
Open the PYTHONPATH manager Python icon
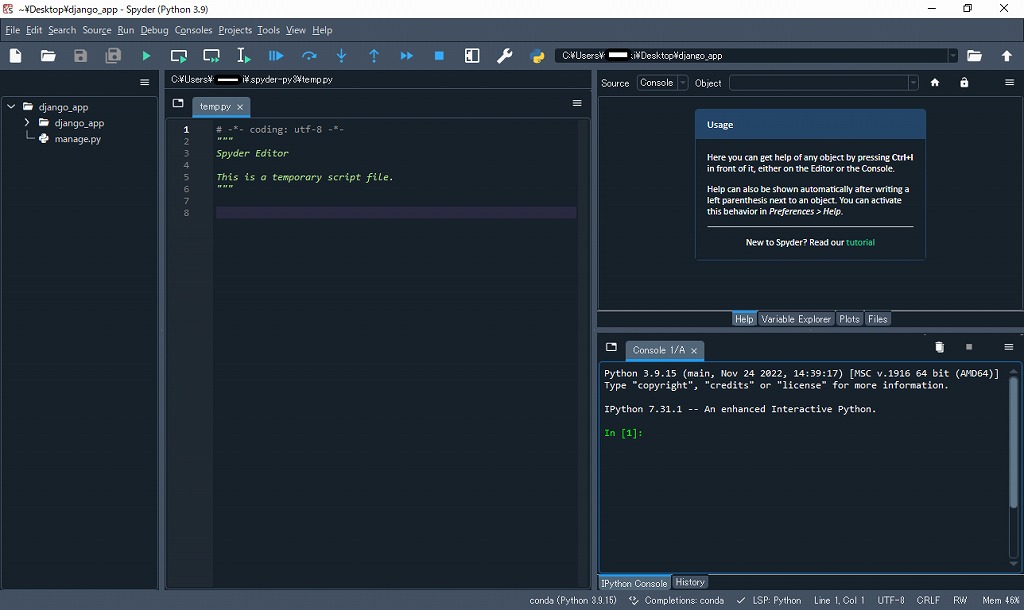pyautogui.click(x=537, y=56)
